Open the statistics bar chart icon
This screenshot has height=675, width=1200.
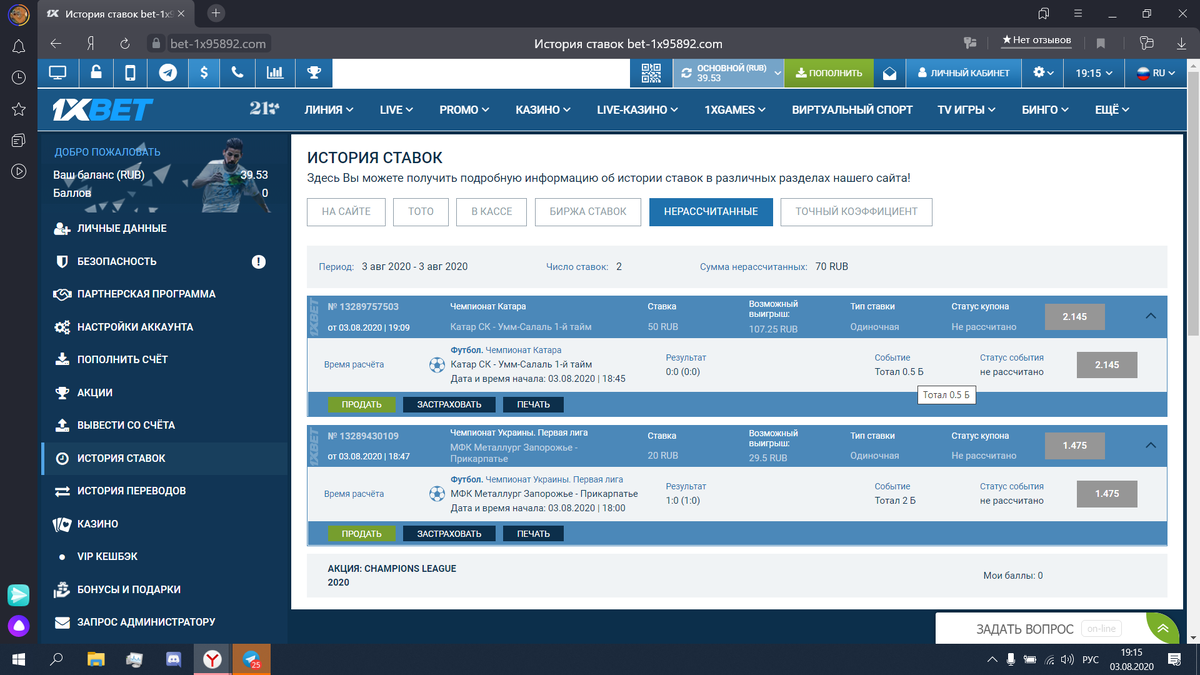[274, 73]
